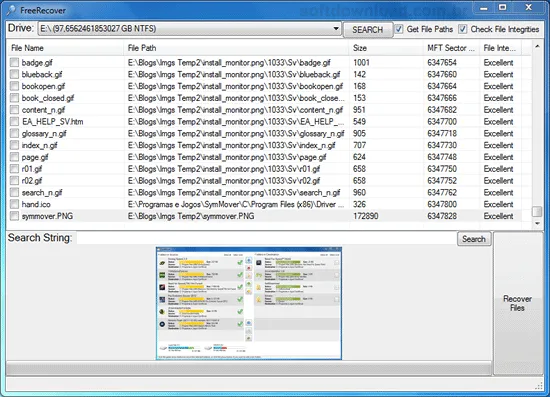The image size is (550, 397).
Task: Click MFT sector value 6347654
Action: pos(442,62)
